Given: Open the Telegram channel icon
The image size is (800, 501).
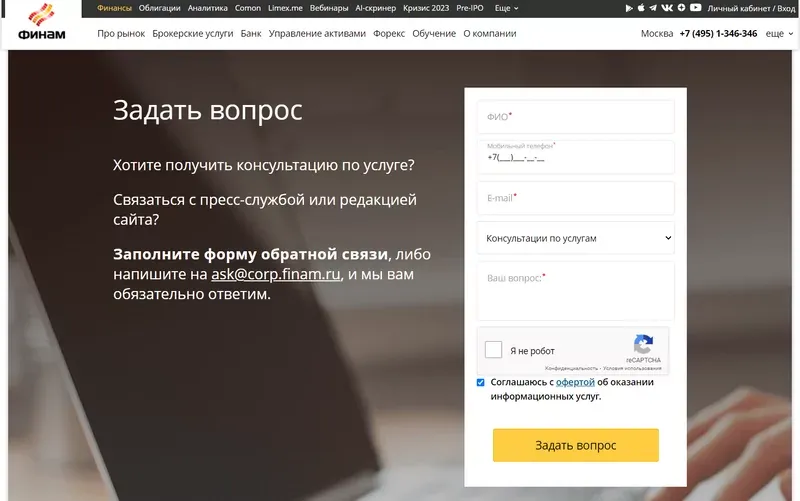Looking at the screenshot, I should click(x=653, y=8).
